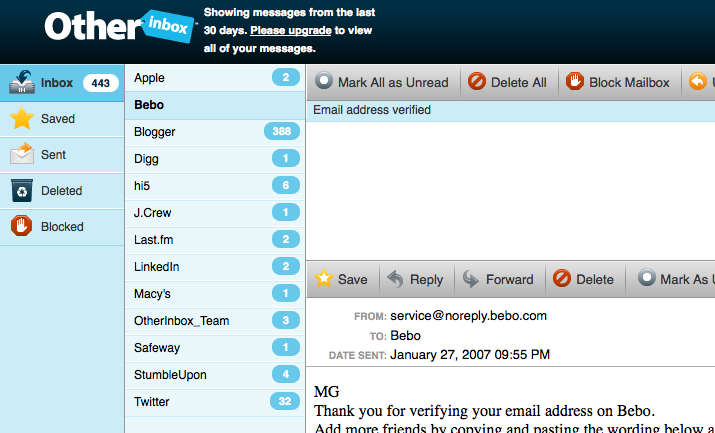Select the Apple mailbox

pos(215,78)
